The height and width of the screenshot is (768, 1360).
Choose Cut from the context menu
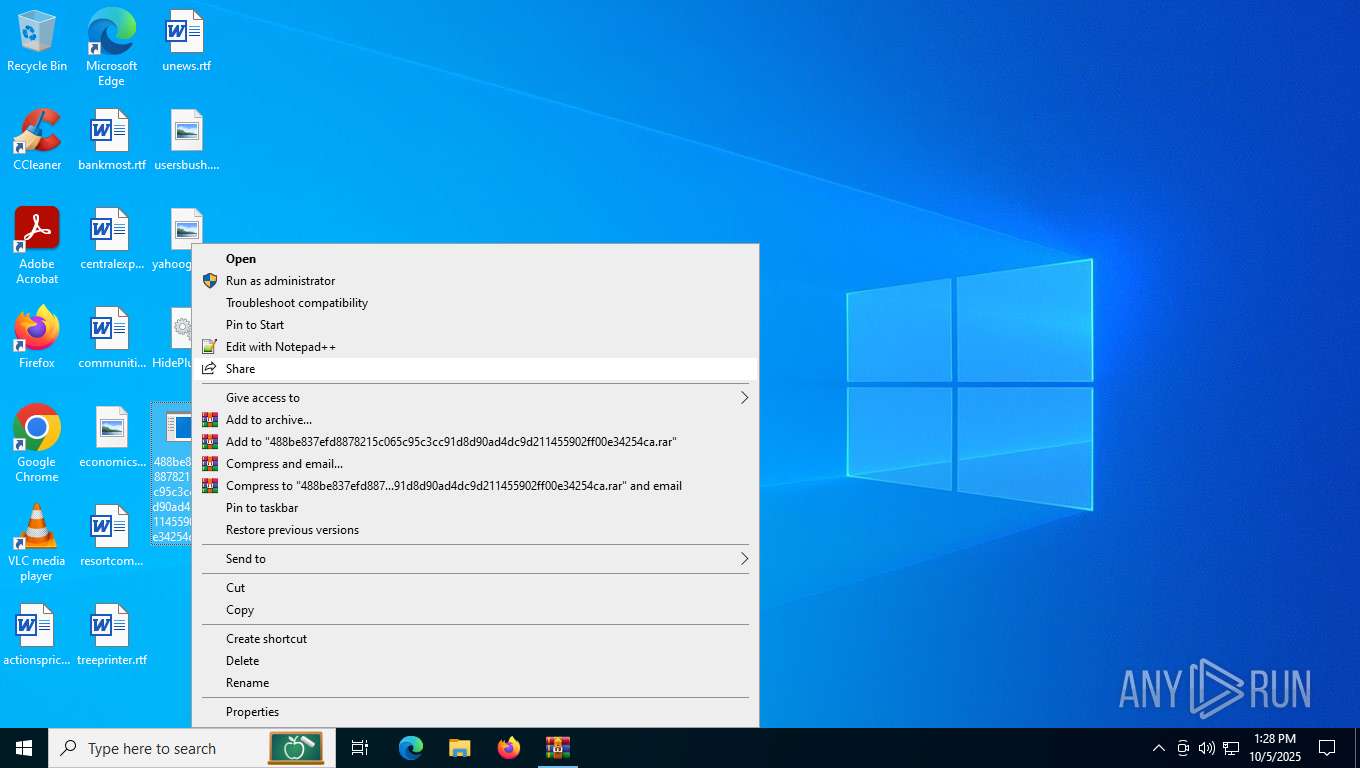[x=475, y=588]
